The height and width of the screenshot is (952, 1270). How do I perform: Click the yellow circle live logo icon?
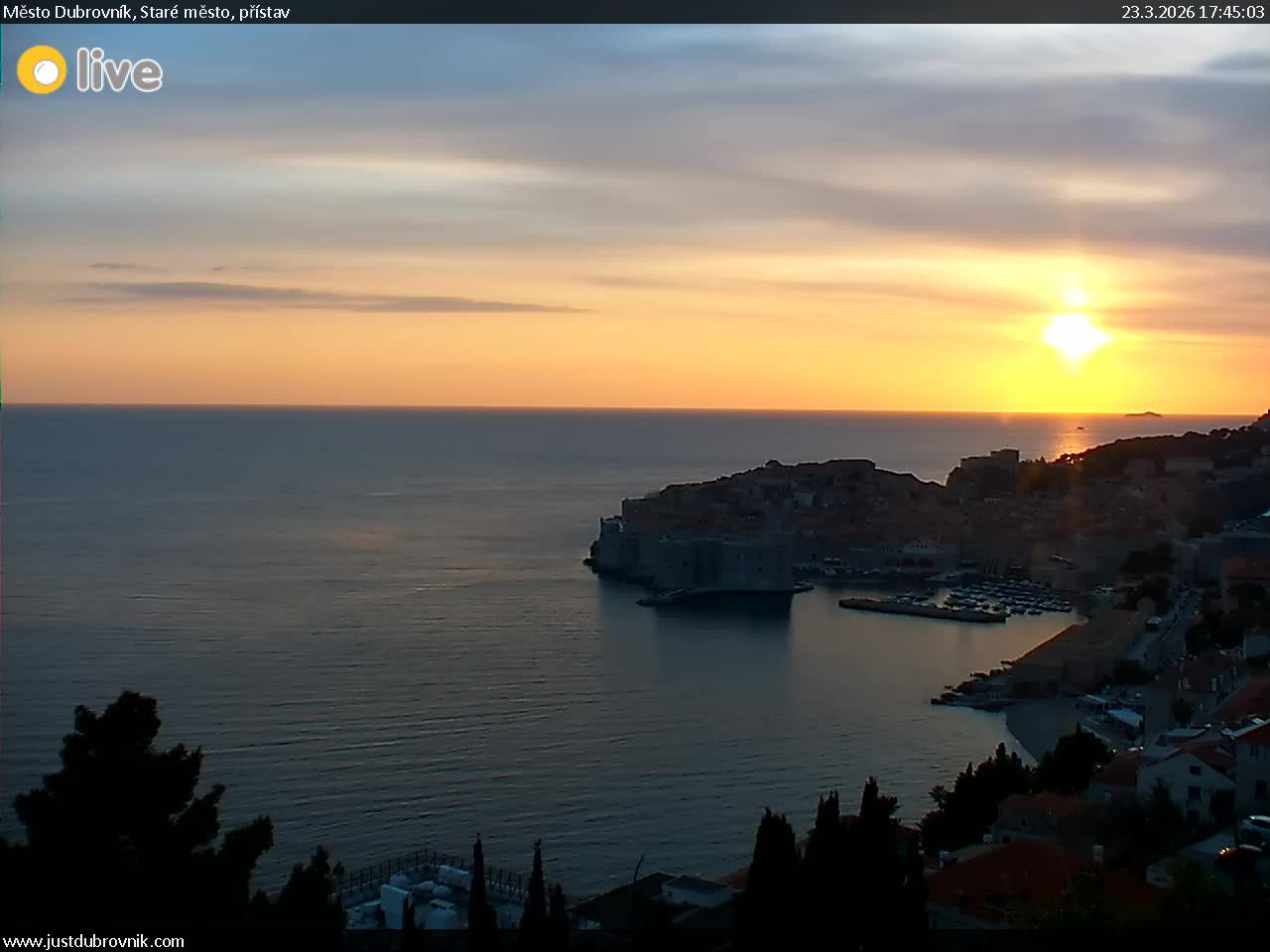(42, 69)
